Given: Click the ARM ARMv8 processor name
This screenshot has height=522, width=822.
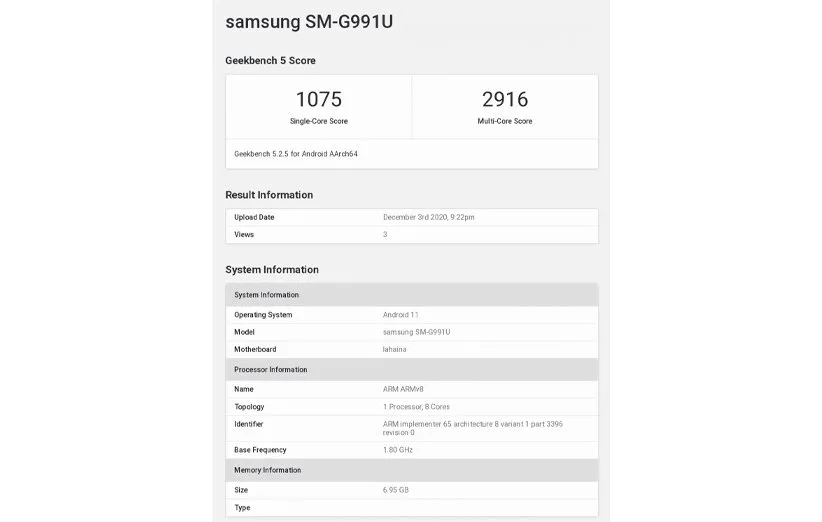Looking at the screenshot, I should (x=409, y=389).
